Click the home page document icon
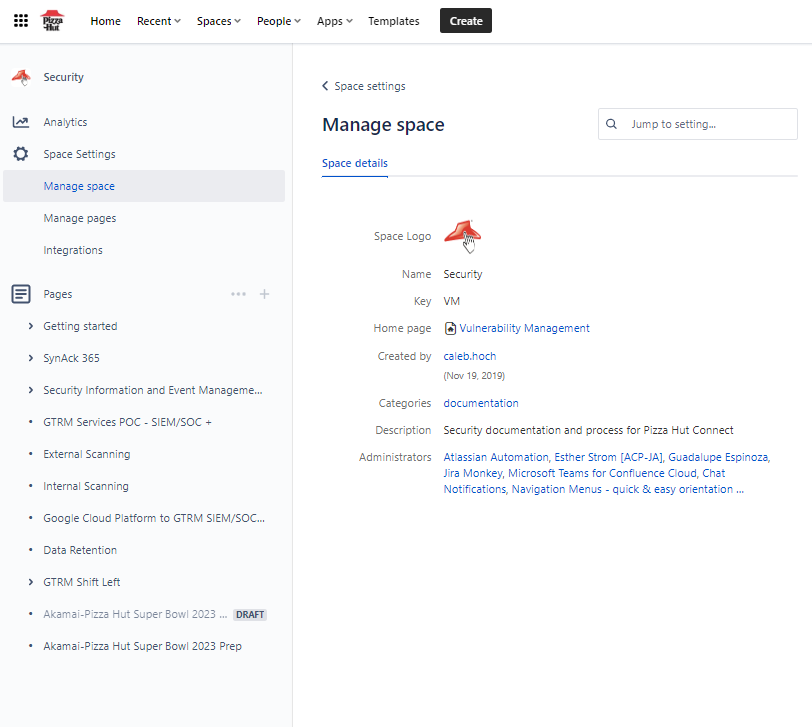The height and width of the screenshot is (727, 812). [449, 328]
